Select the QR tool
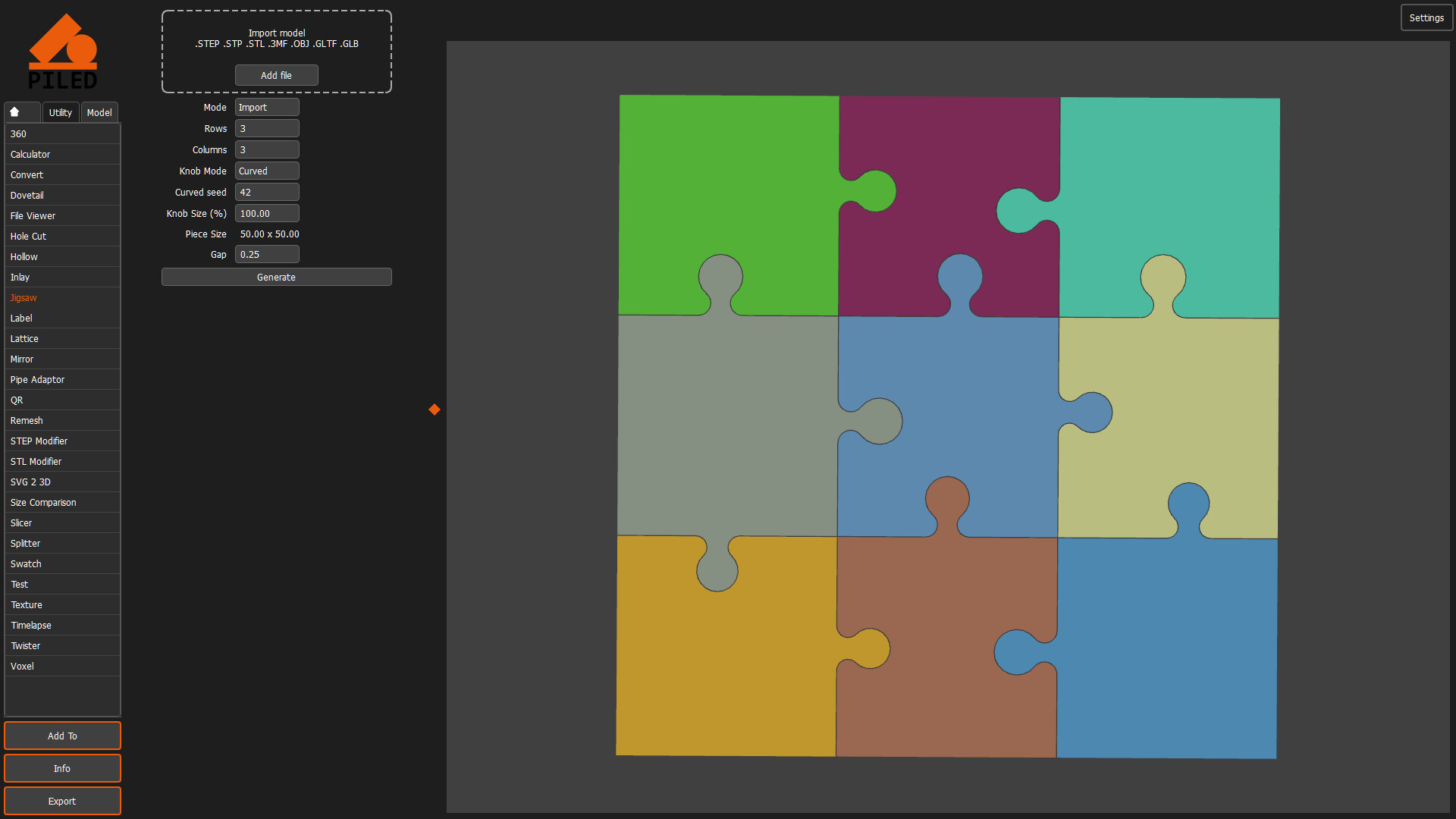 click(62, 400)
